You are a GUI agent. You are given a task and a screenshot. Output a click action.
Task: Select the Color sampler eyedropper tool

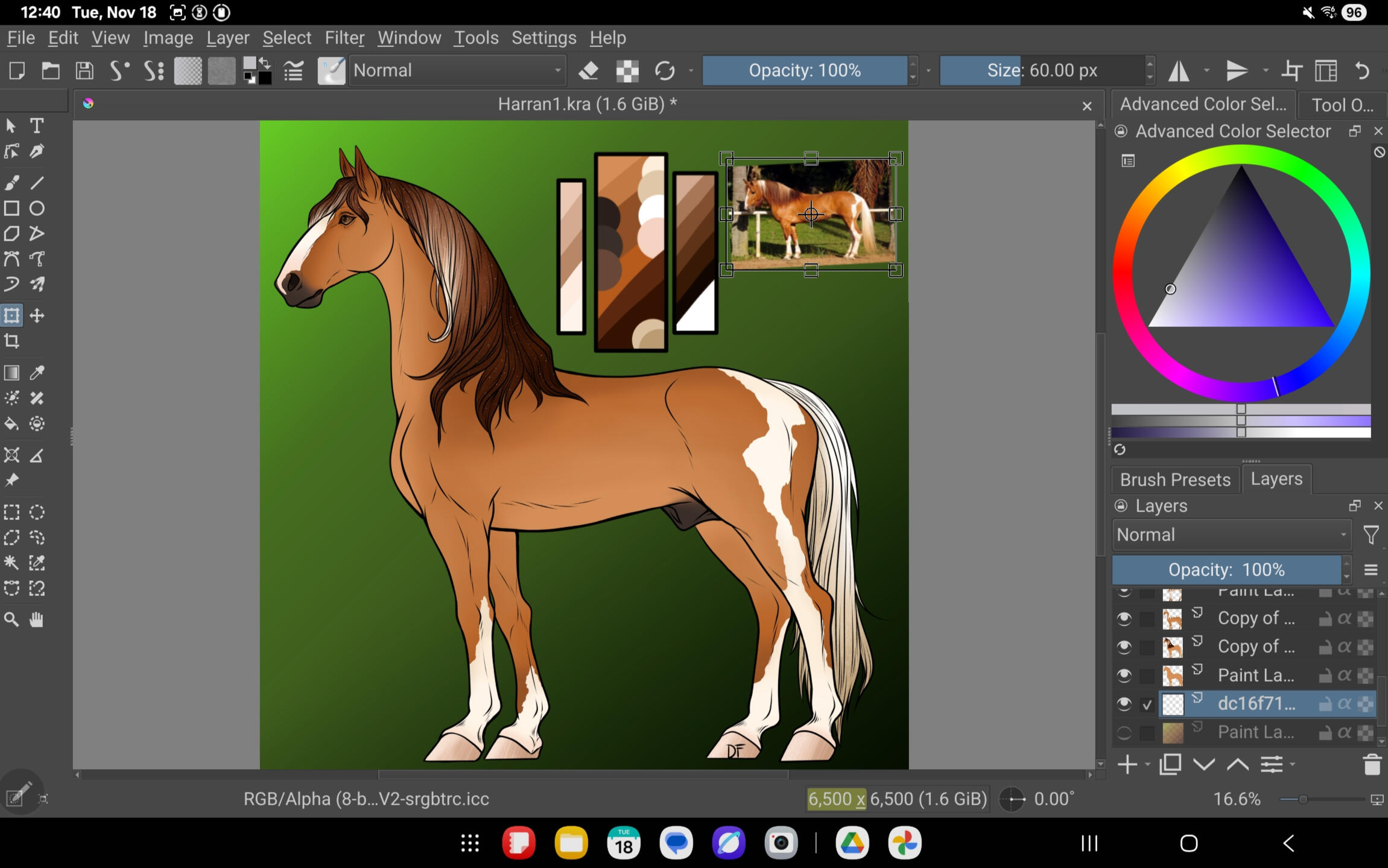tap(37, 373)
